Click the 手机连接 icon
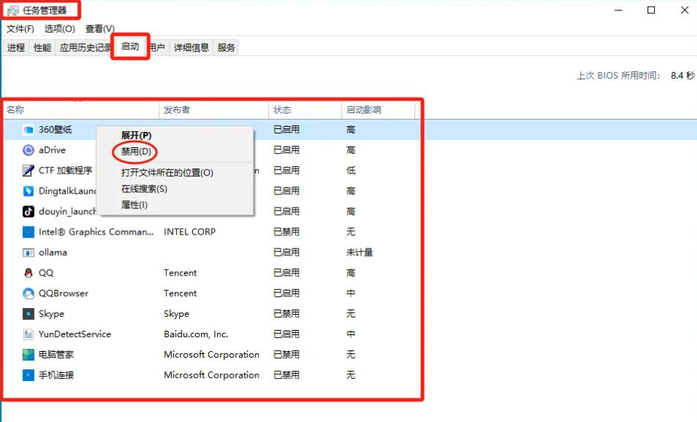The image size is (697, 422). 28,375
